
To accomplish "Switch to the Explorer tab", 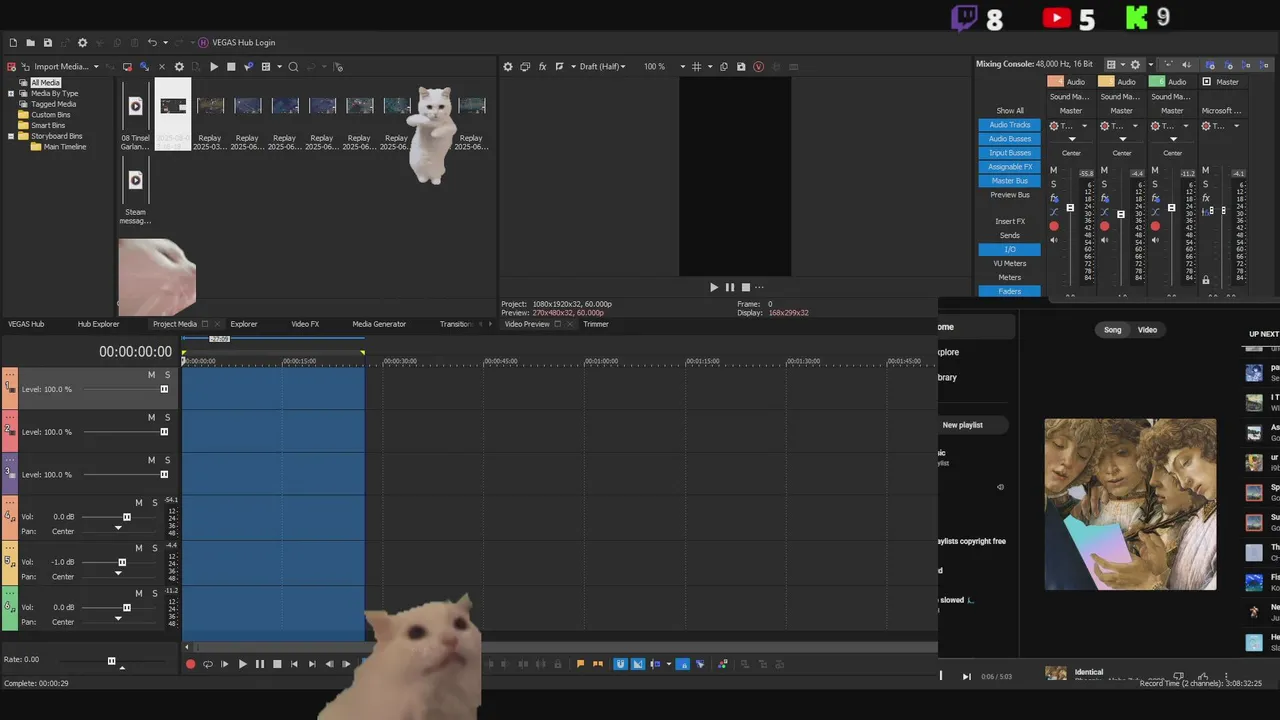I will click(x=244, y=324).
